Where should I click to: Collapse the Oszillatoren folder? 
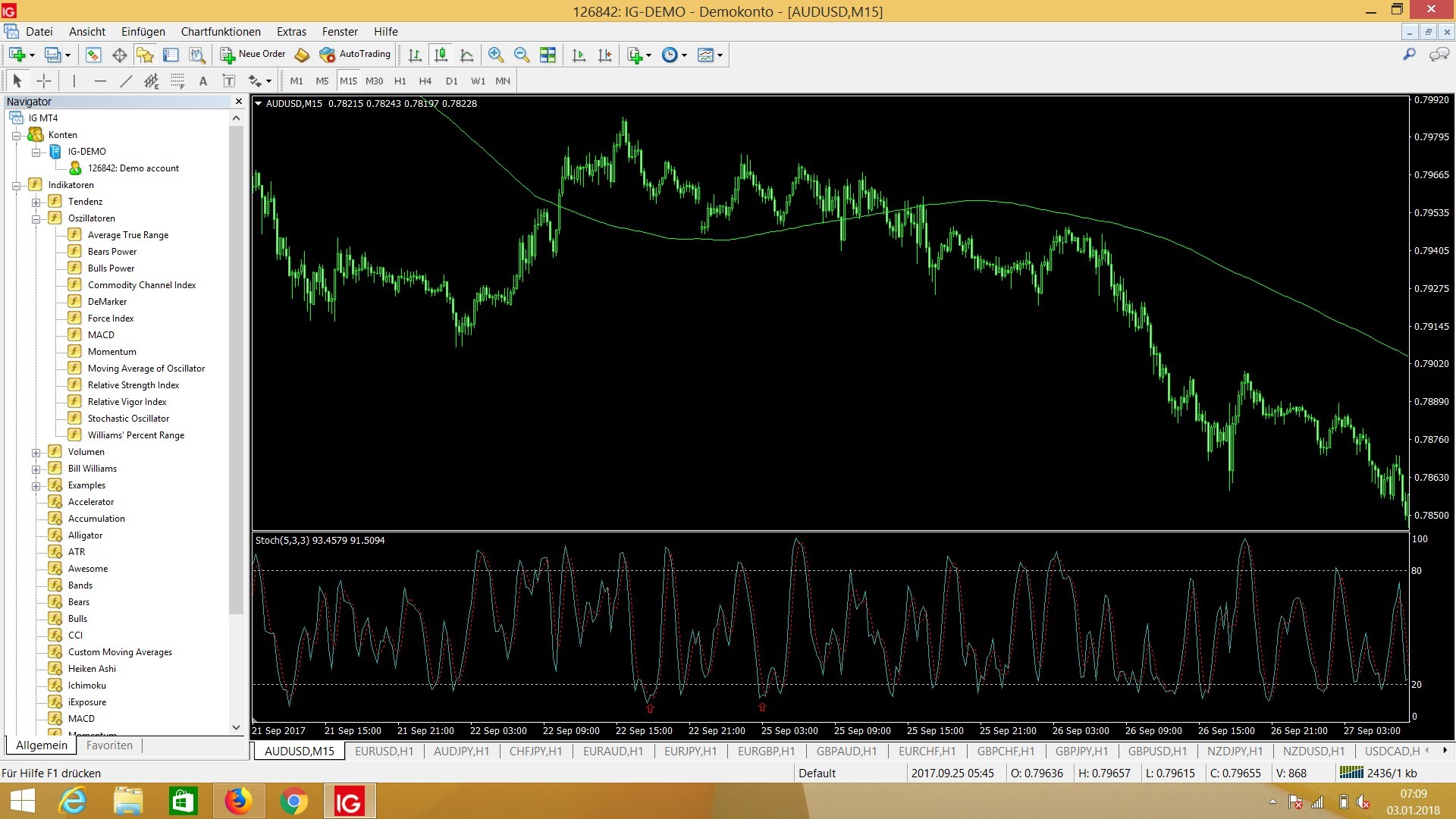click(36, 218)
